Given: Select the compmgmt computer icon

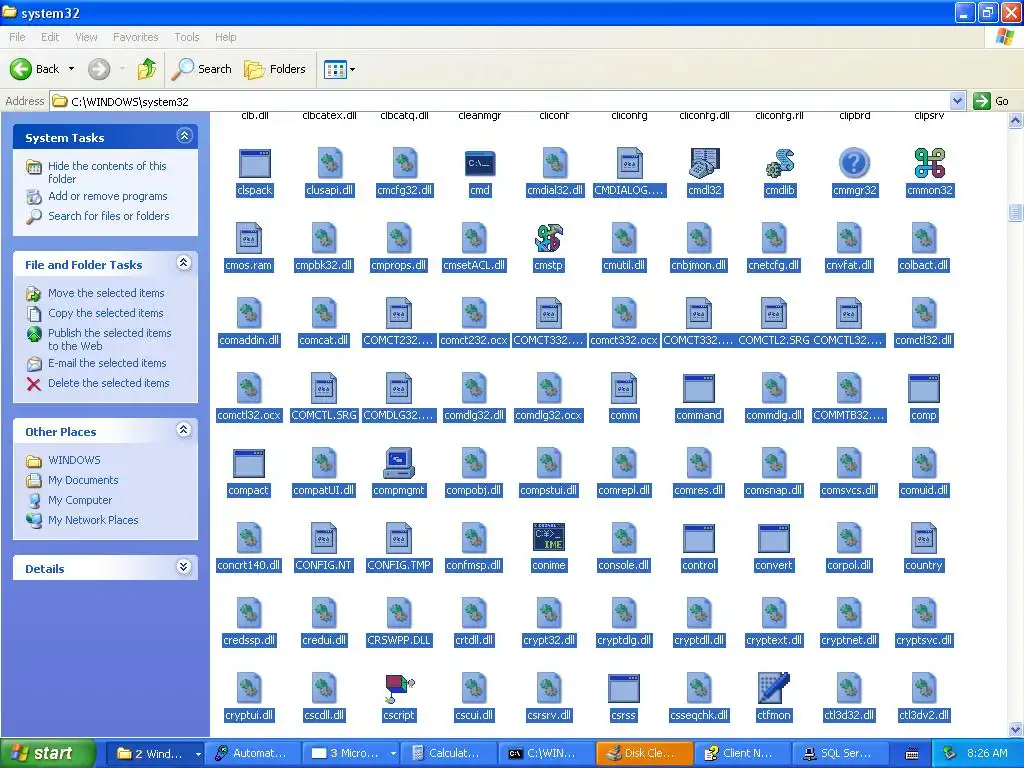Looking at the screenshot, I should [x=398, y=463].
